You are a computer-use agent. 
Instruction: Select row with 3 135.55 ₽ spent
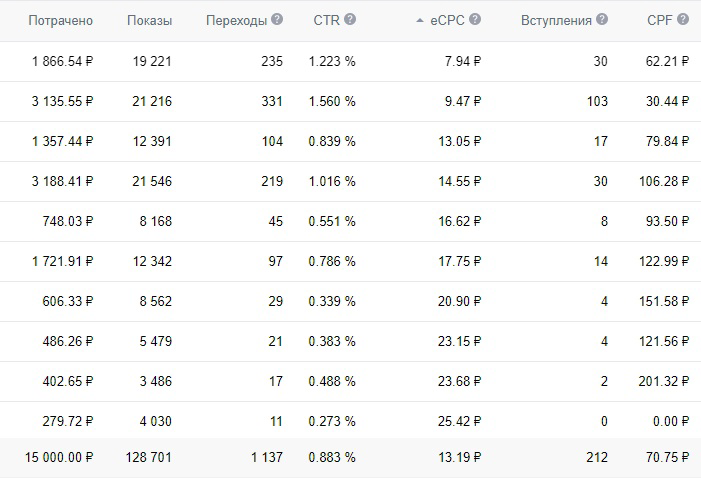[x=350, y=102]
